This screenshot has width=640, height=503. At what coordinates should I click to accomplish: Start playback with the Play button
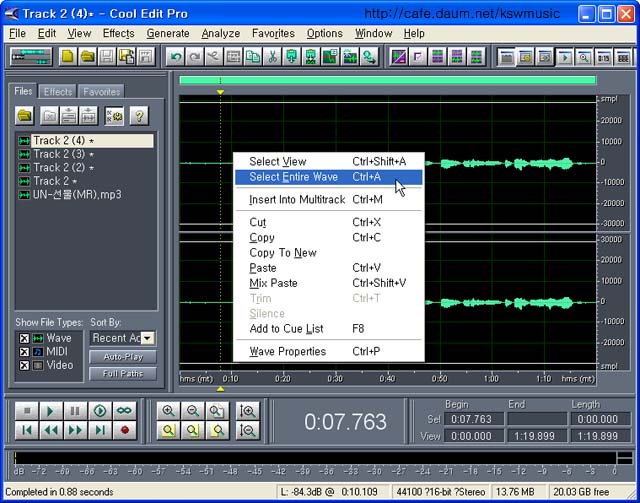click(51, 411)
